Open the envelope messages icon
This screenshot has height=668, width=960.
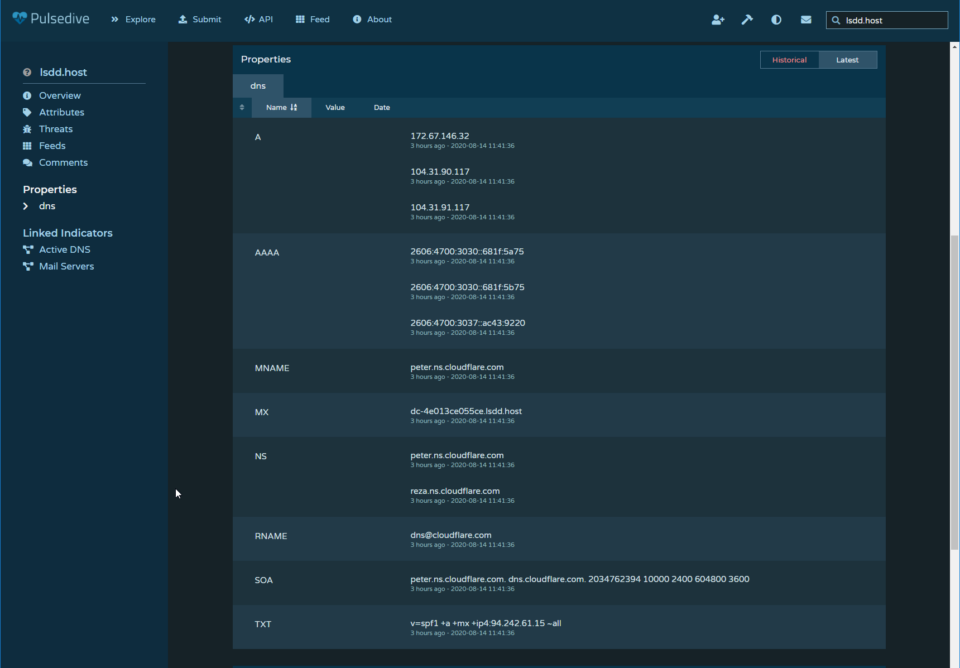click(806, 19)
